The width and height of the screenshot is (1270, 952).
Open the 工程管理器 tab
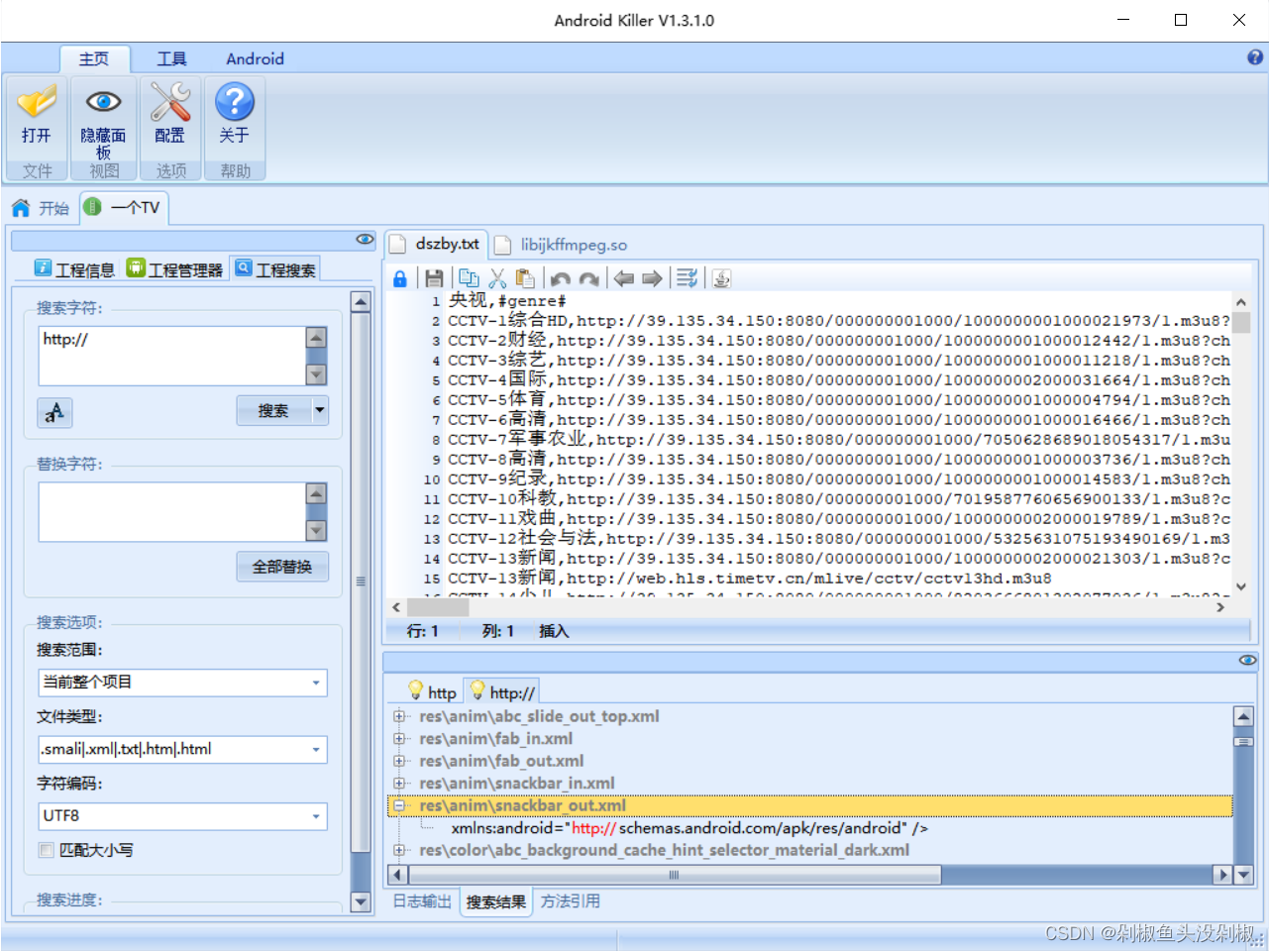(x=174, y=269)
